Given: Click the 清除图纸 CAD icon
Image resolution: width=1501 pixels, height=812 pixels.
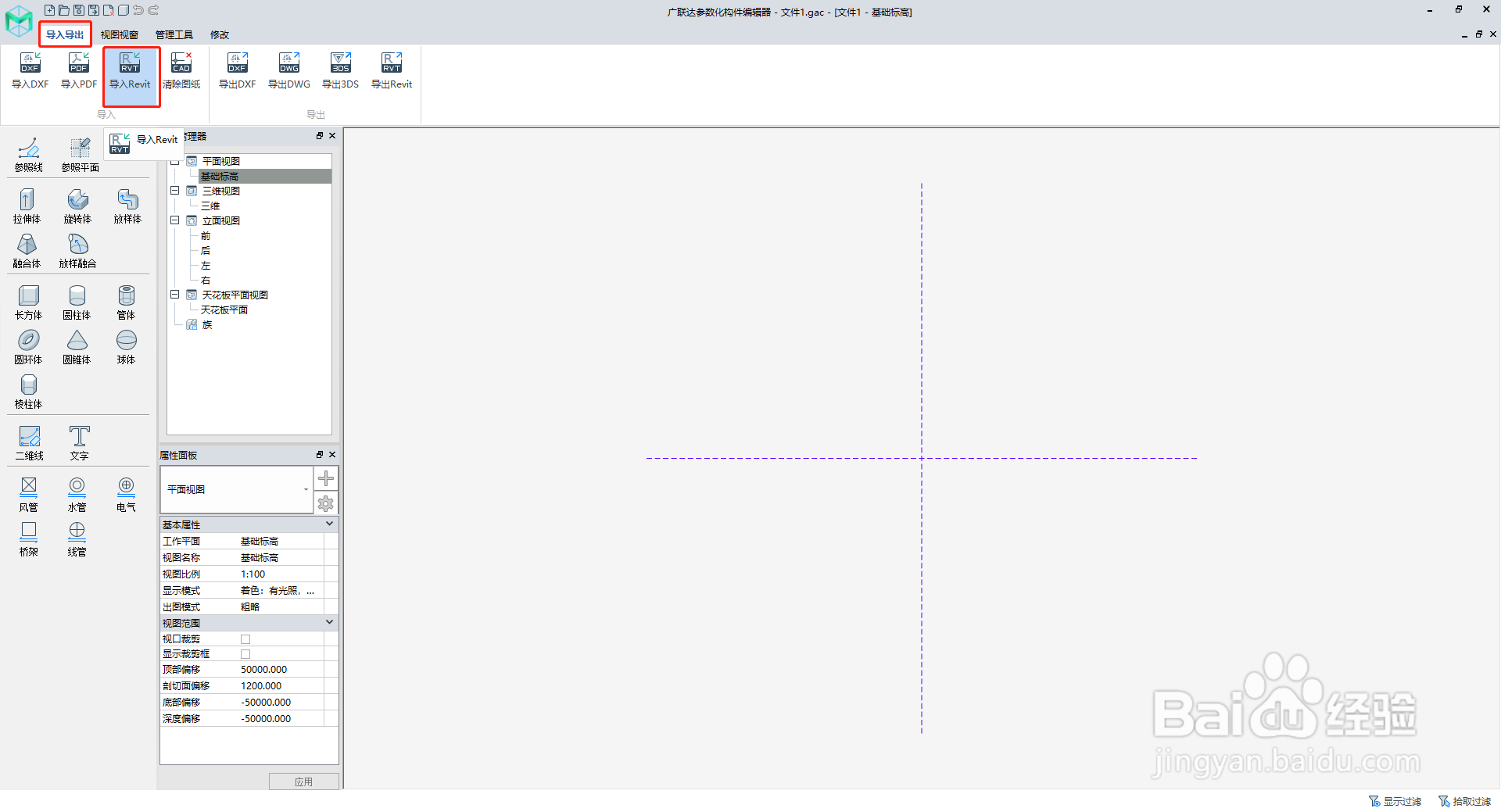Looking at the screenshot, I should click(x=181, y=63).
